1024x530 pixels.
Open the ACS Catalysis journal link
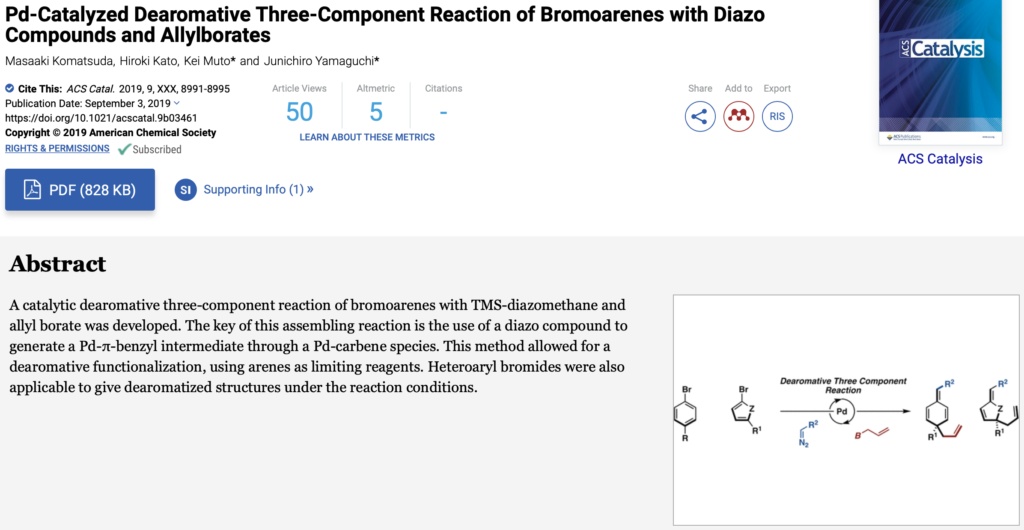(x=939, y=159)
